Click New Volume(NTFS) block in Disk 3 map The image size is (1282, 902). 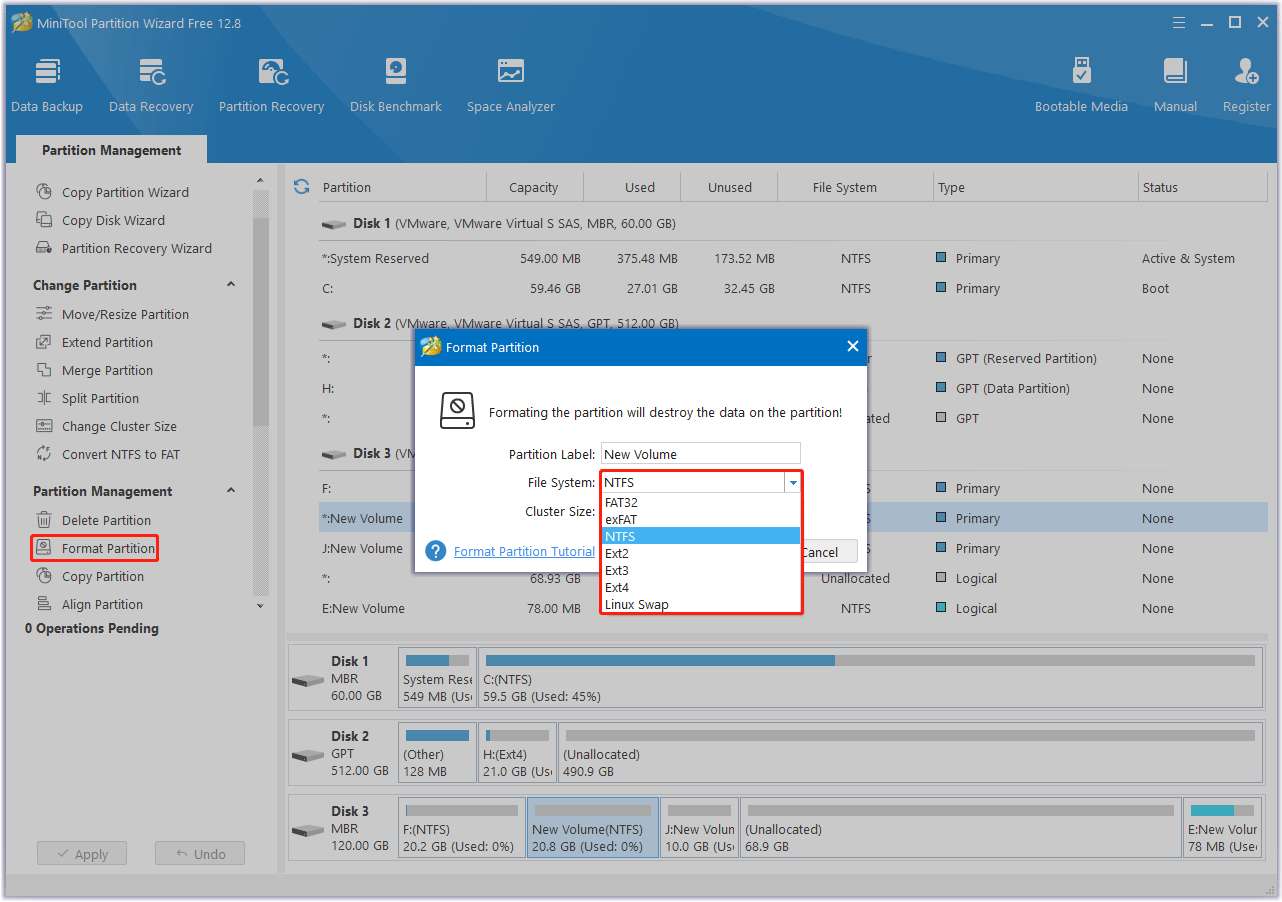click(x=593, y=828)
